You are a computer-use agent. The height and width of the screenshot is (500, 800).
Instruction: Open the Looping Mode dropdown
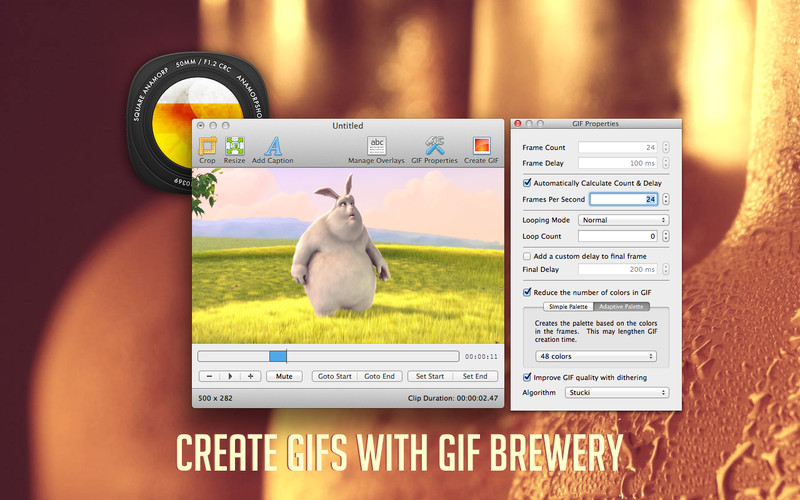pyautogui.click(x=623, y=220)
